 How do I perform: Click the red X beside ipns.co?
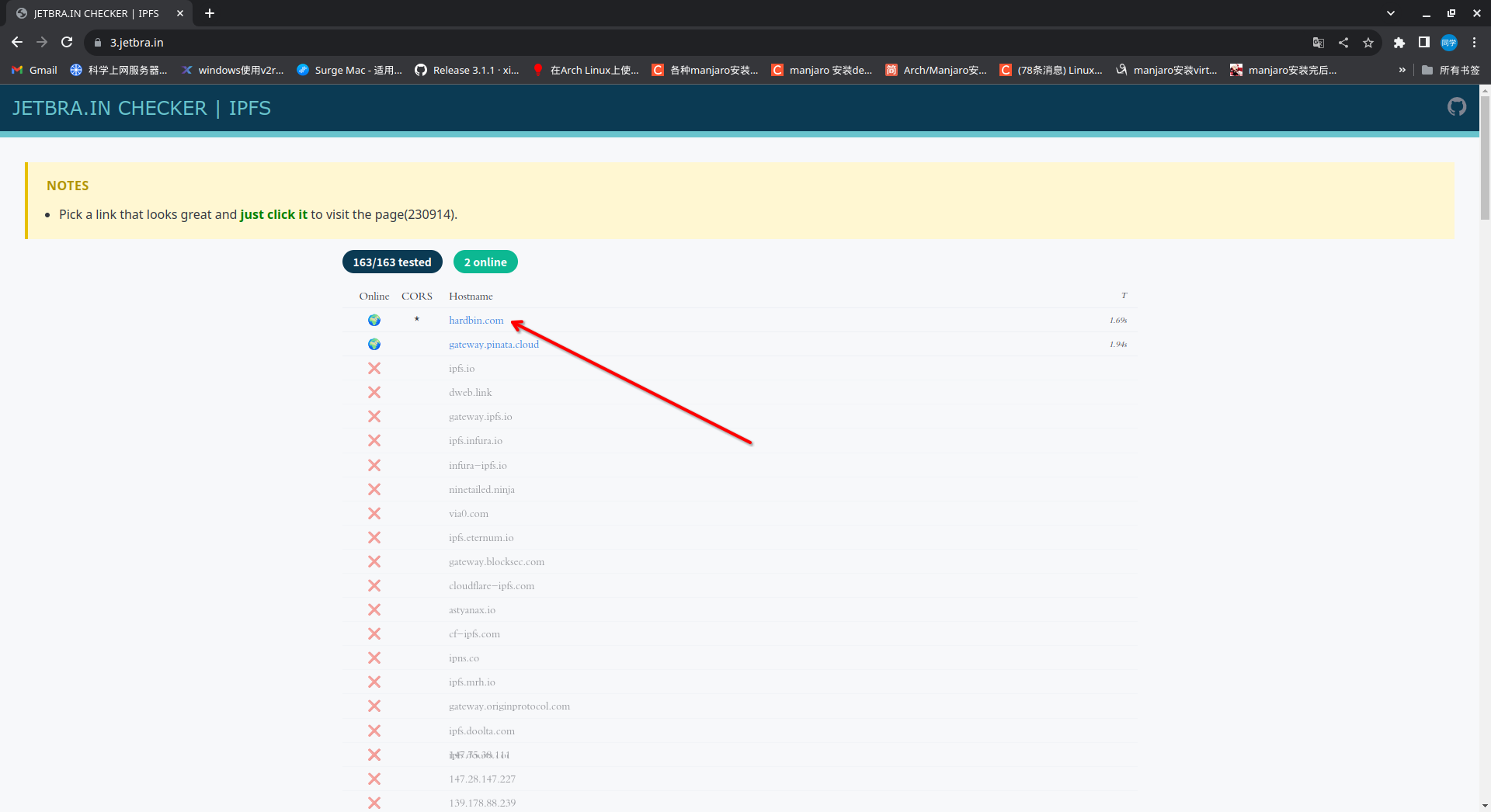tap(374, 658)
